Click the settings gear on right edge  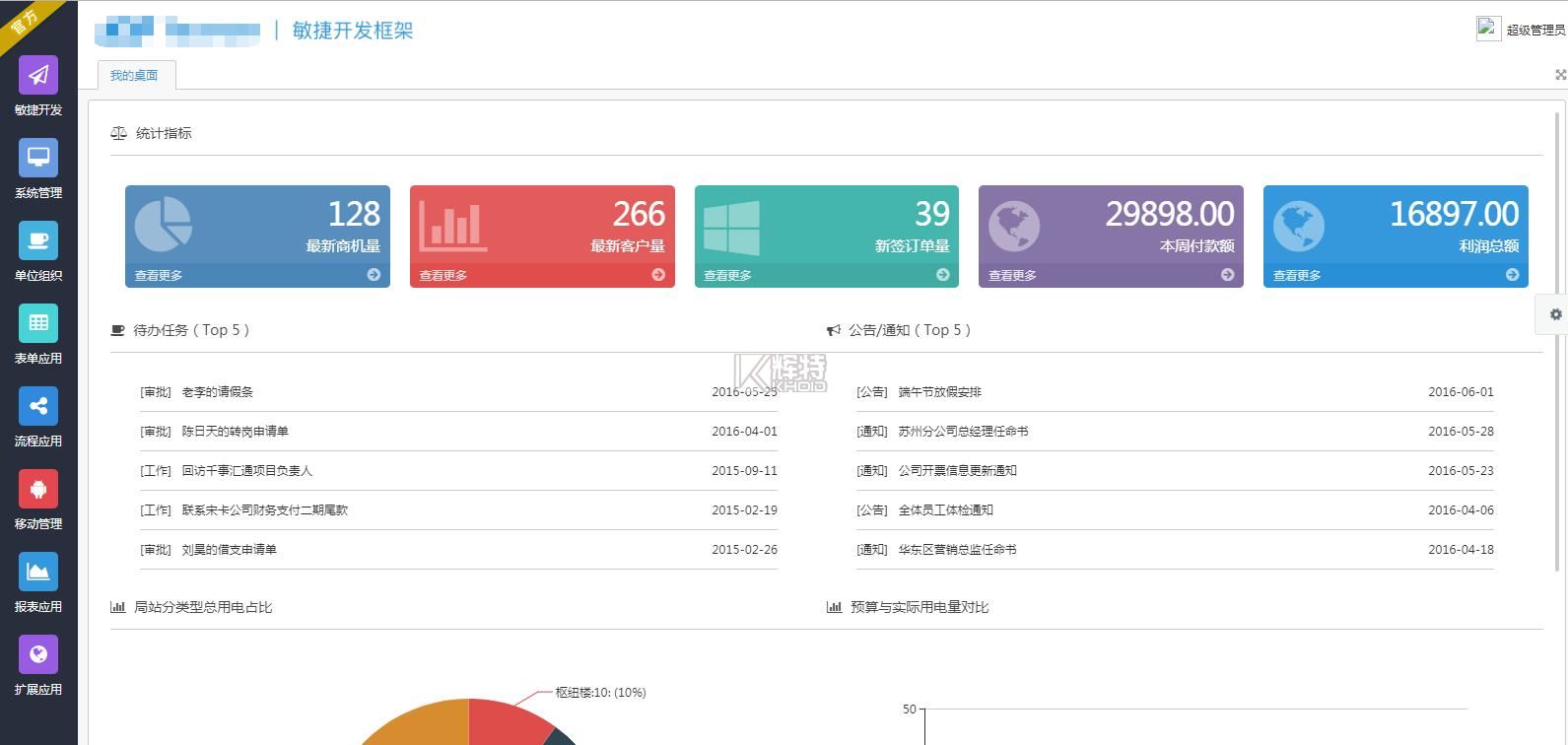[x=1555, y=314]
